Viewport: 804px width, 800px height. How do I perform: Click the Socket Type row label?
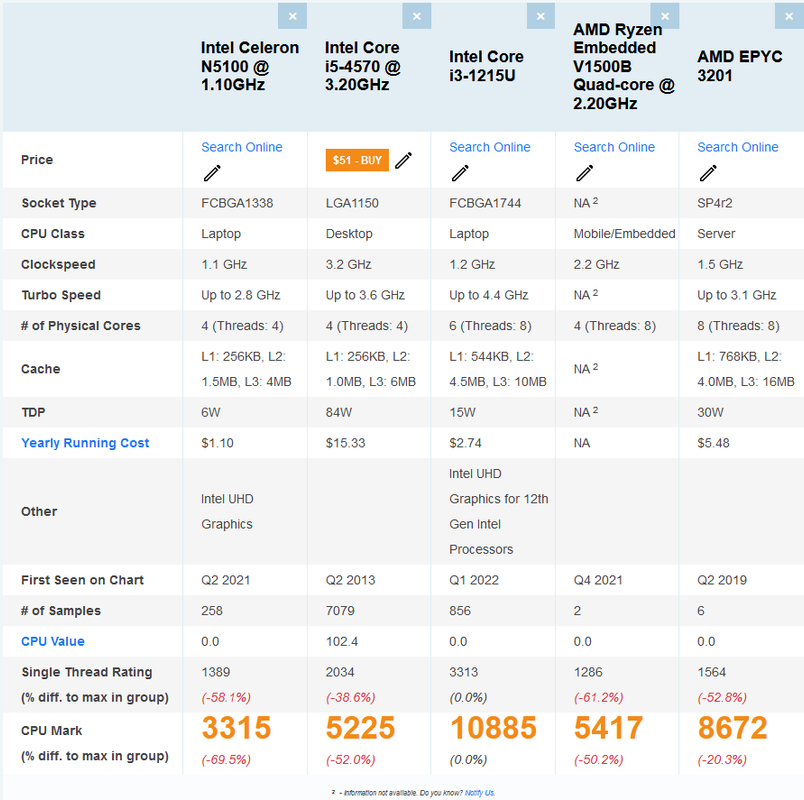(58, 203)
